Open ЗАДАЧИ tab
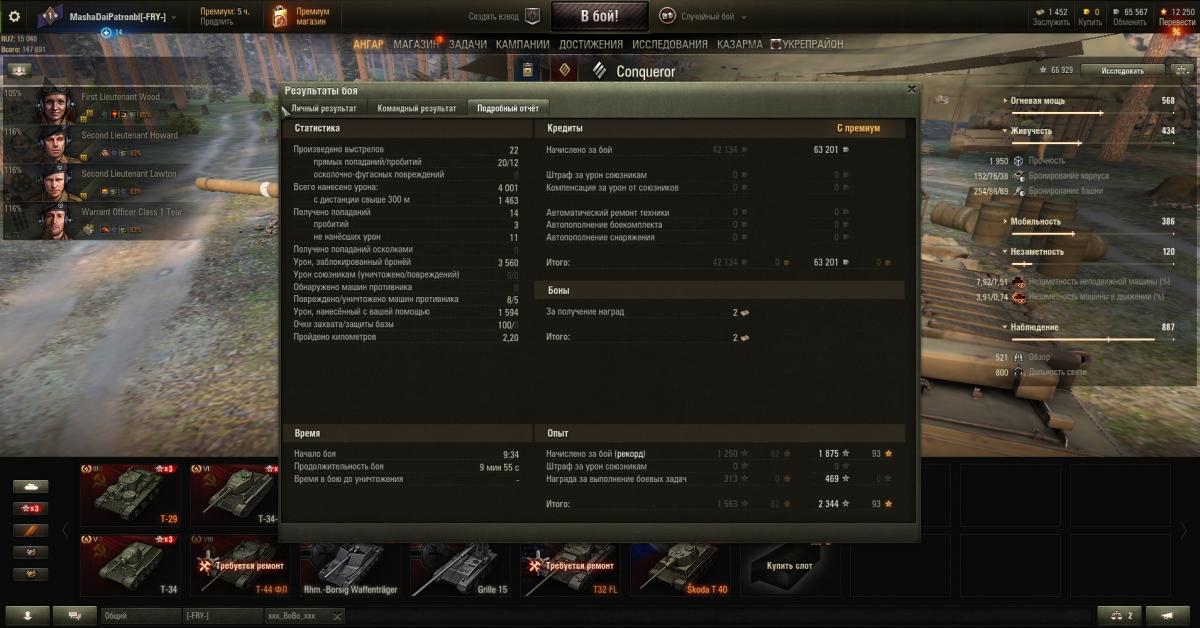 tap(468, 45)
